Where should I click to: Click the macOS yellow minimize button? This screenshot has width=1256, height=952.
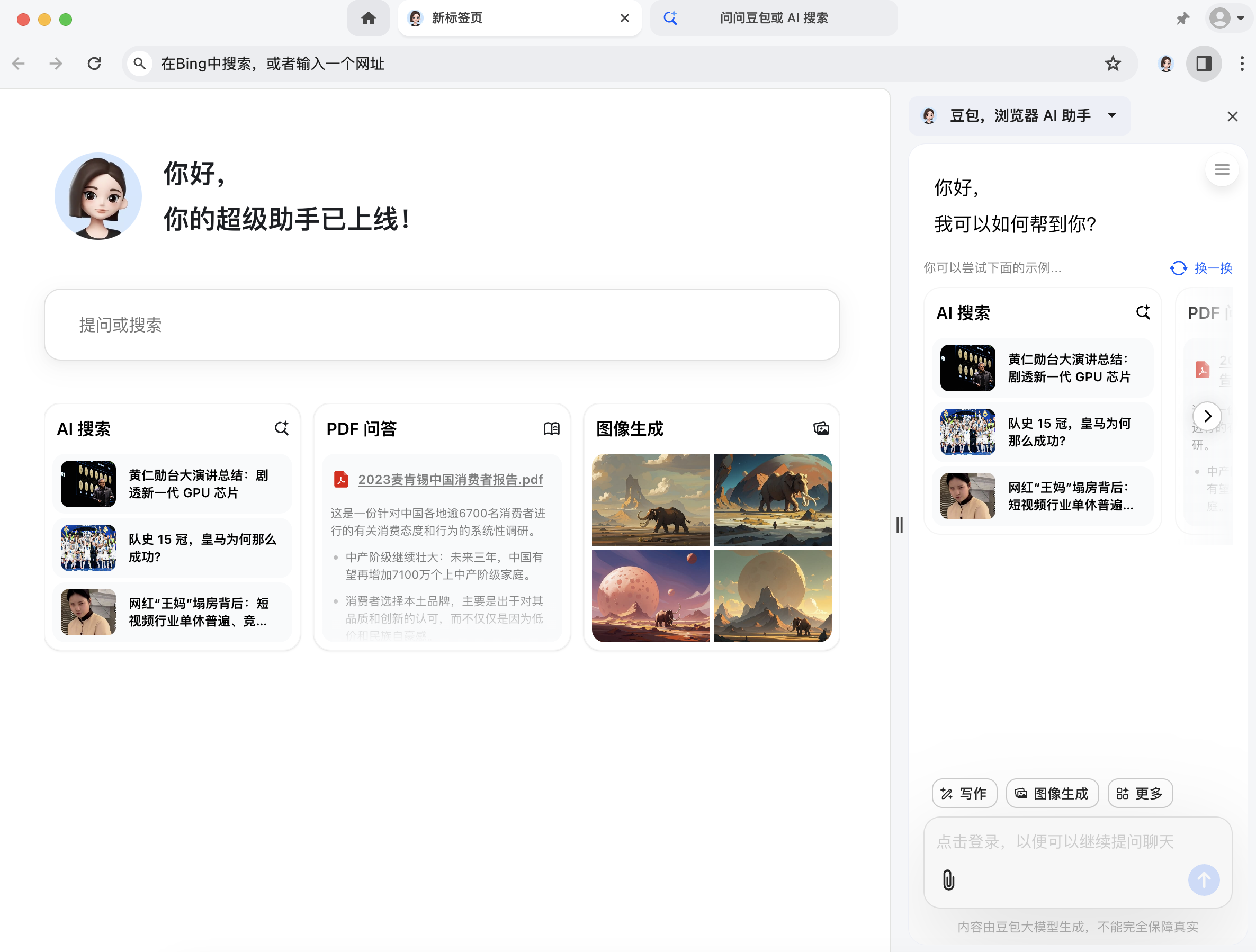point(44,19)
